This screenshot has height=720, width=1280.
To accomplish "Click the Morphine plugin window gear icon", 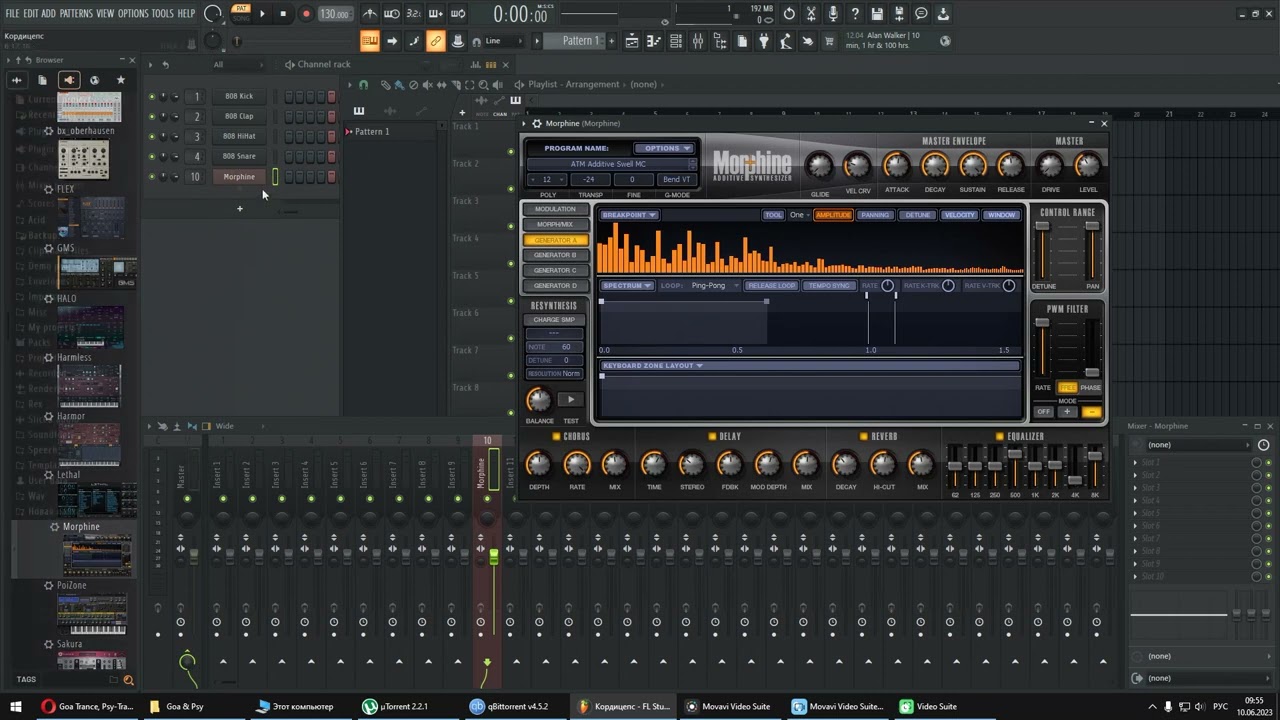I will click(537, 124).
